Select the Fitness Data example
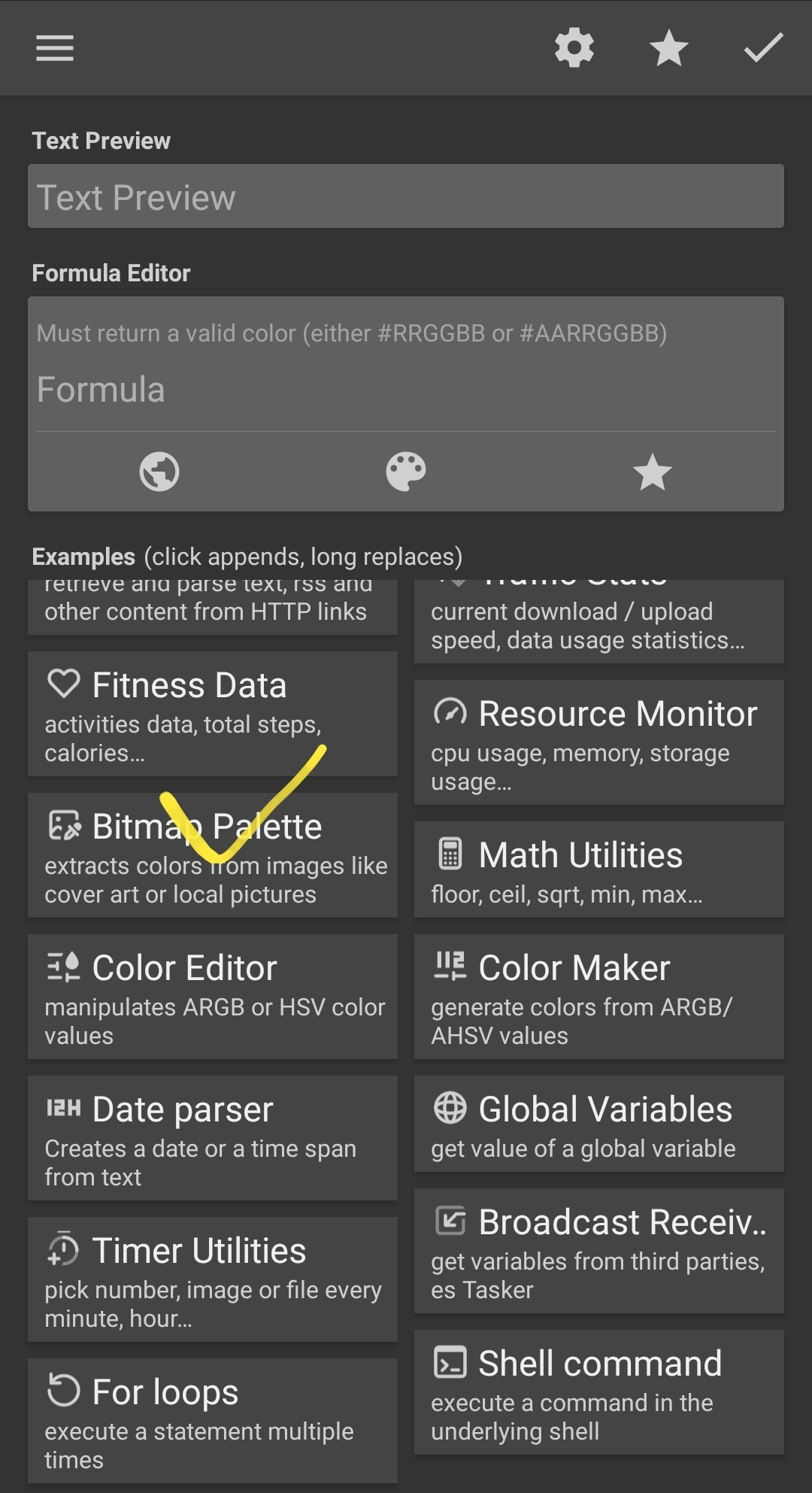The width and height of the screenshot is (812, 1493). [213, 713]
